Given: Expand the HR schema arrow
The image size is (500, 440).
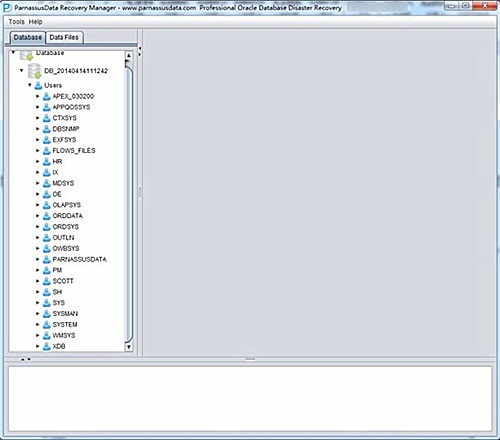Looking at the screenshot, I should 38,162.
